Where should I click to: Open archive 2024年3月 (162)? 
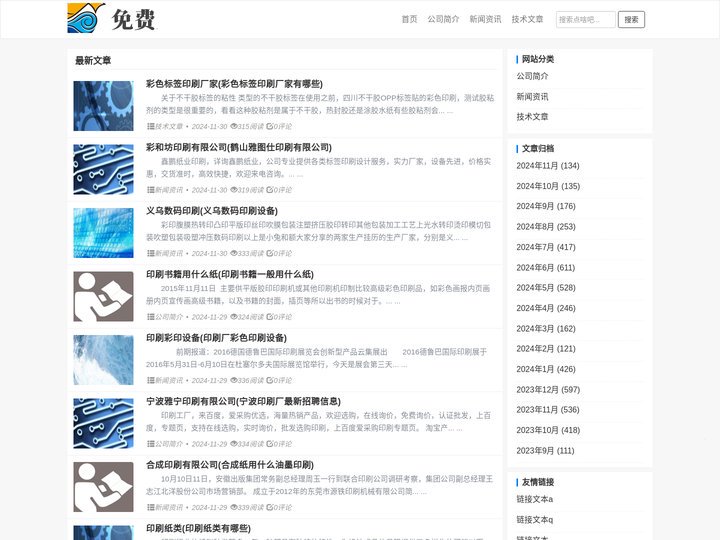coord(546,329)
